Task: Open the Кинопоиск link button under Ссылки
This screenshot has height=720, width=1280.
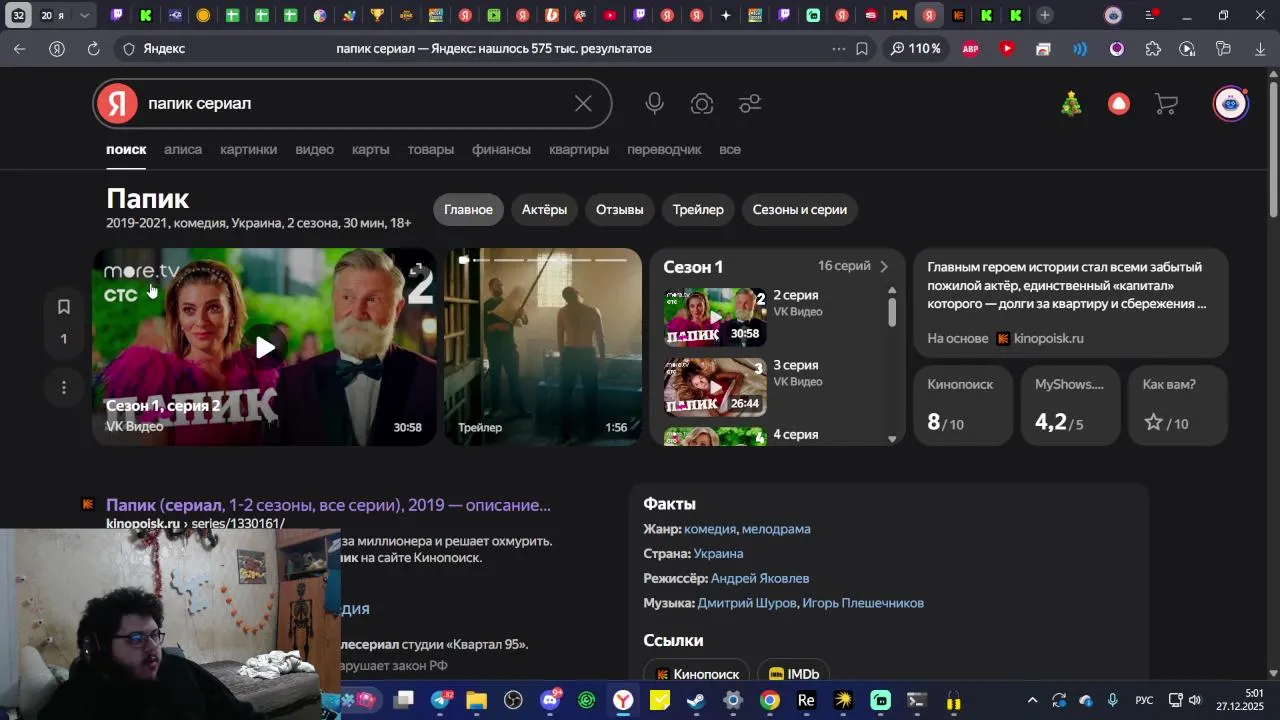Action: click(x=697, y=674)
